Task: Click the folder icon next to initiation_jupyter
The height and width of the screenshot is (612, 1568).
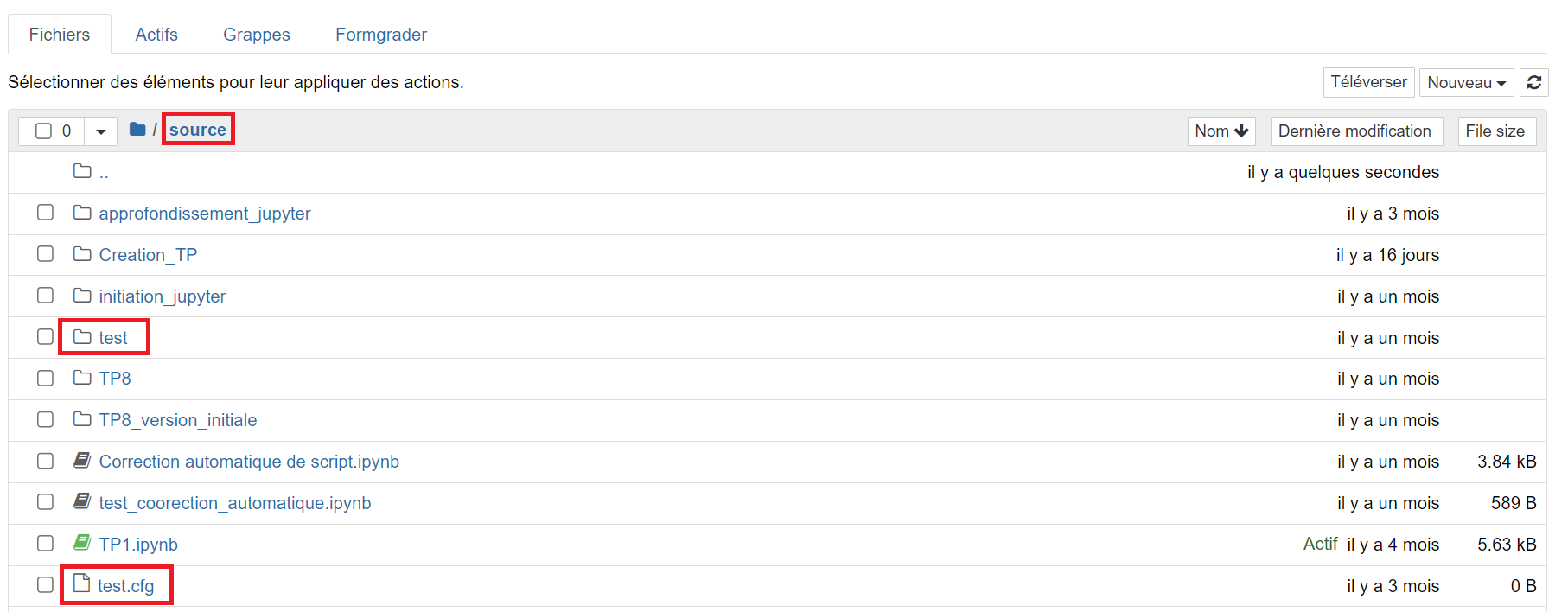Action: click(81, 294)
